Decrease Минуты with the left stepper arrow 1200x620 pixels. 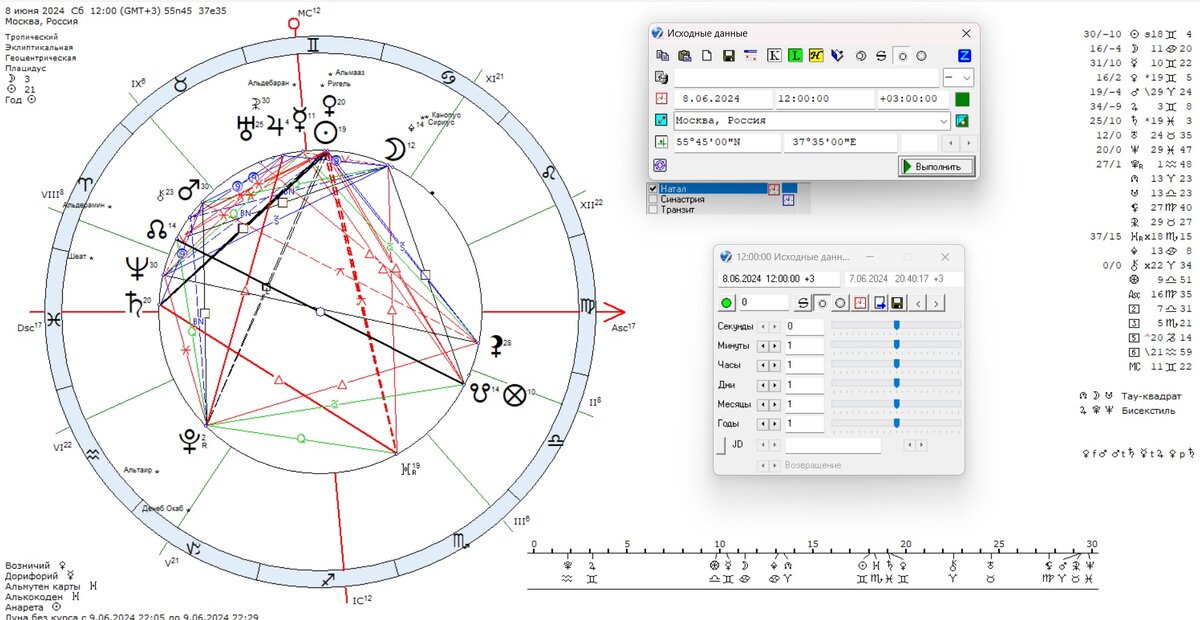point(762,346)
